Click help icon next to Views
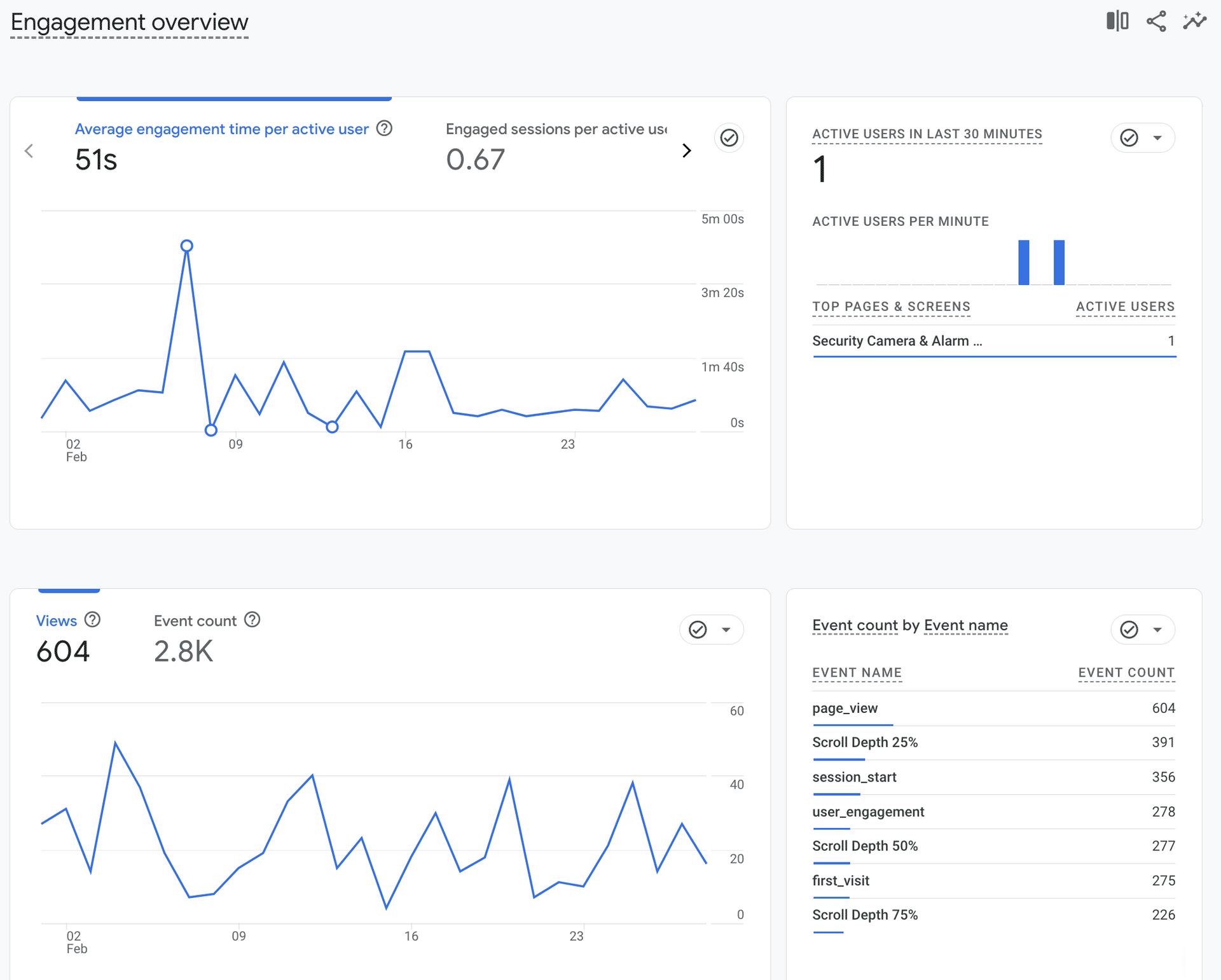 click(92, 620)
